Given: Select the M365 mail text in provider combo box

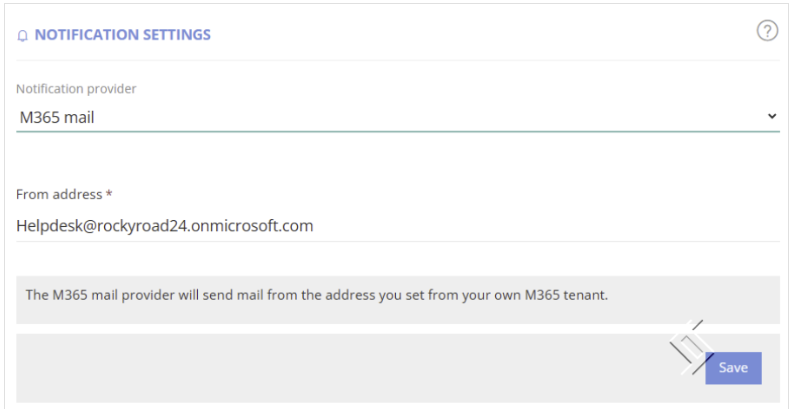Looking at the screenshot, I should (57, 118).
